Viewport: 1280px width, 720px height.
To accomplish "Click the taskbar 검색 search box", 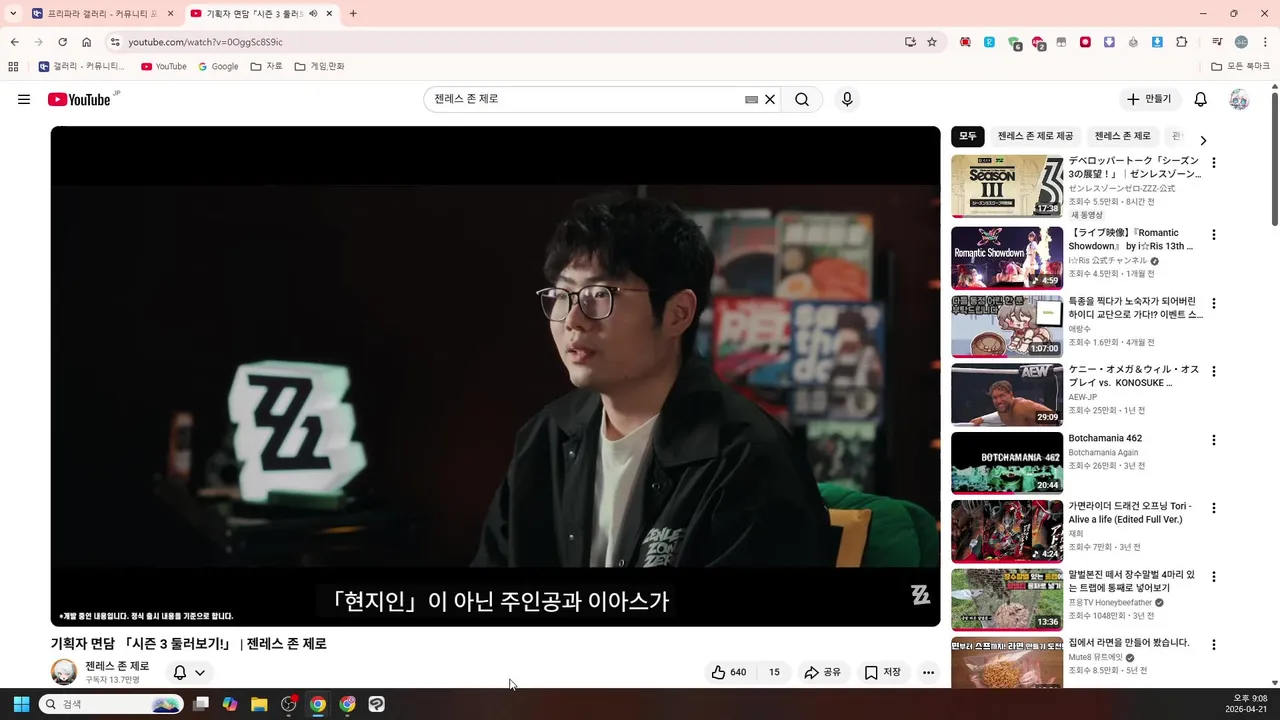I will (111, 704).
